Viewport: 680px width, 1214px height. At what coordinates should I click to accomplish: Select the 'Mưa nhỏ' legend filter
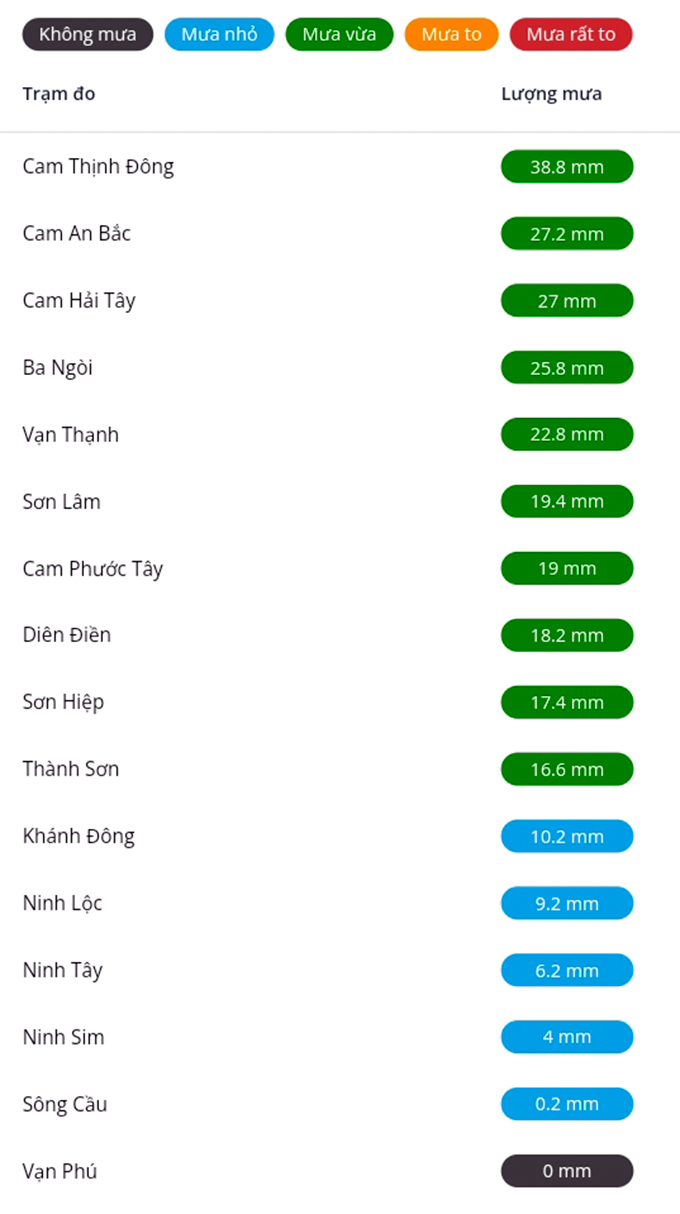(x=219, y=34)
